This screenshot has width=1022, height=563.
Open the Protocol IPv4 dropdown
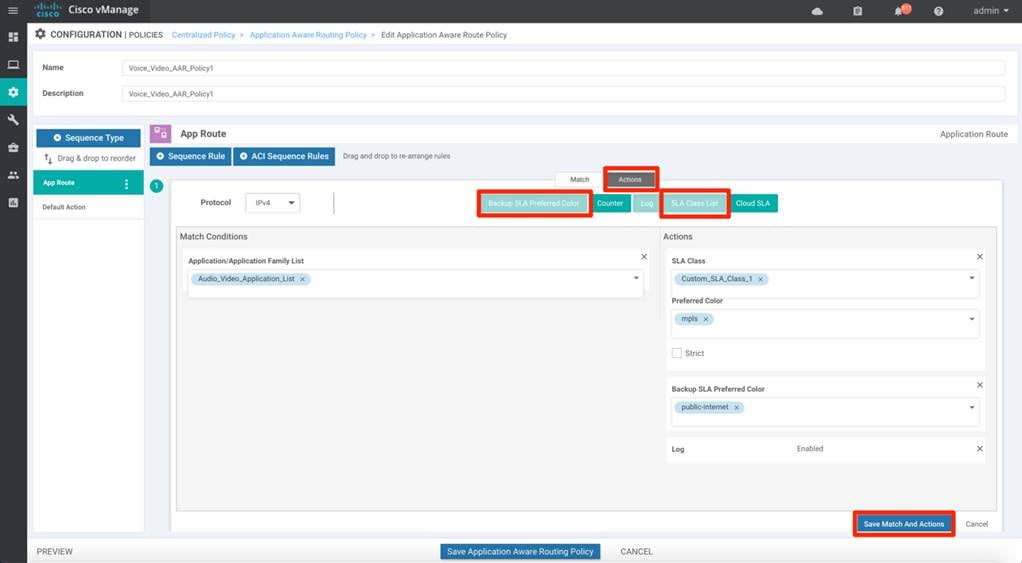(272, 203)
